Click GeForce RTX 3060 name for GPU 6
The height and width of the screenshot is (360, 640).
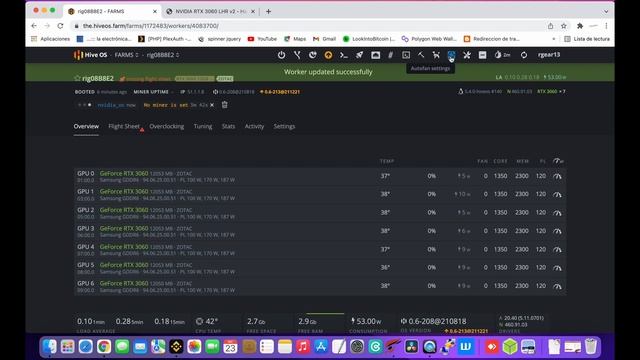124,283
